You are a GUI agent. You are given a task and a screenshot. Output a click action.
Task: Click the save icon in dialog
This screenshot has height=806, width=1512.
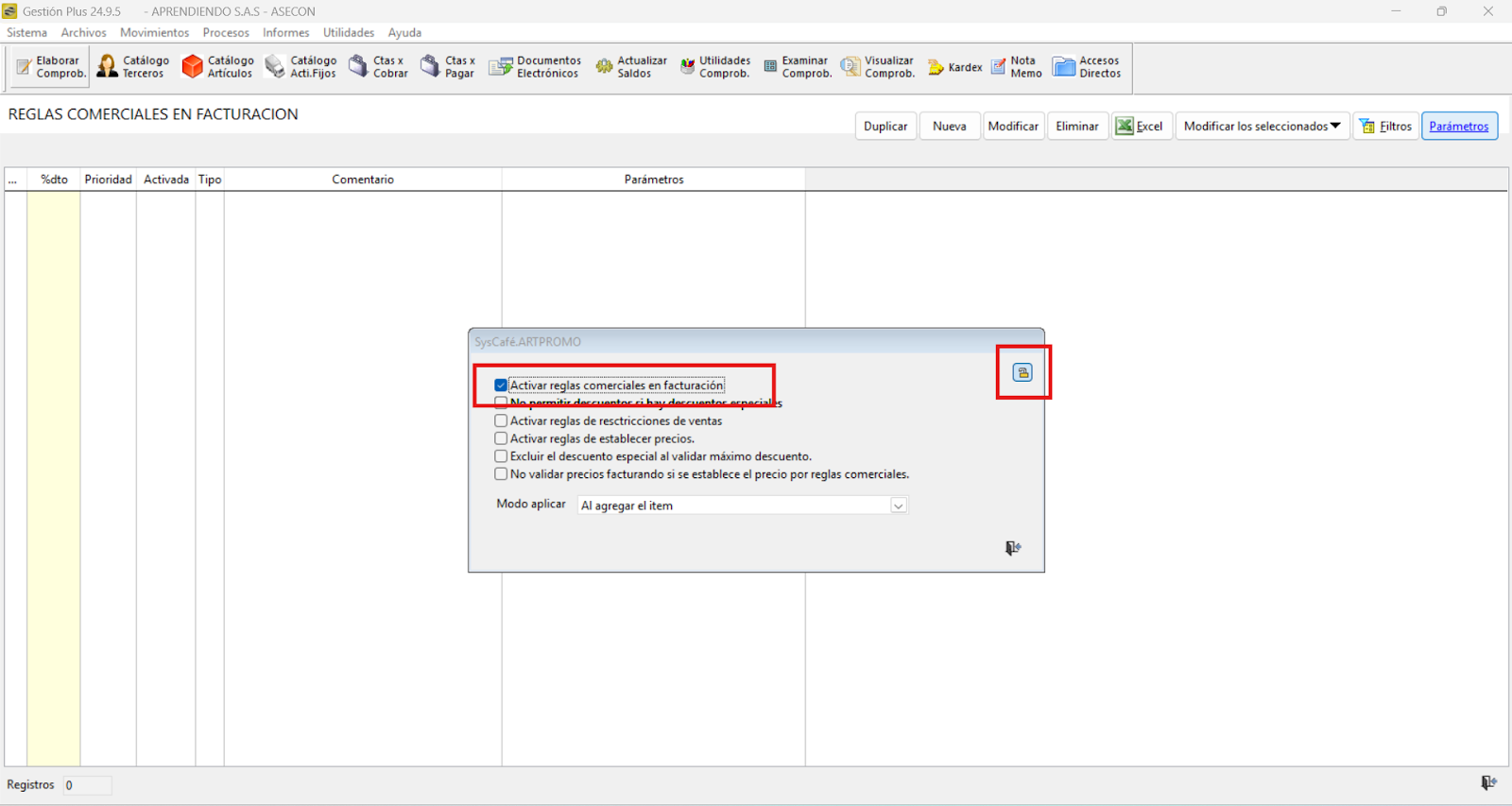tap(1022, 372)
